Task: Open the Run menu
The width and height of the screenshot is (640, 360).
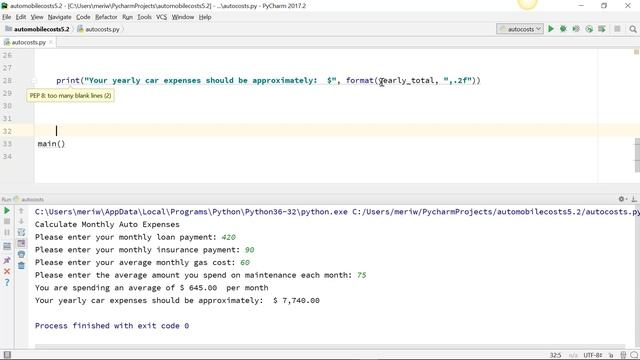Action: pos(127,17)
